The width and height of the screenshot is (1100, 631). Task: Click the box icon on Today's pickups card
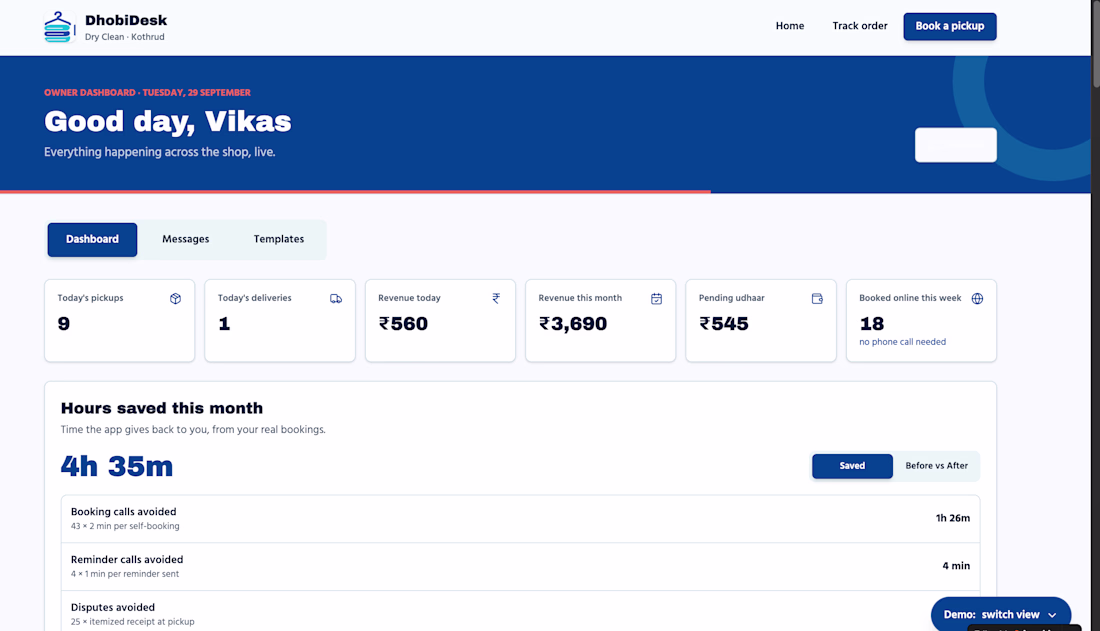click(x=175, y=299)
